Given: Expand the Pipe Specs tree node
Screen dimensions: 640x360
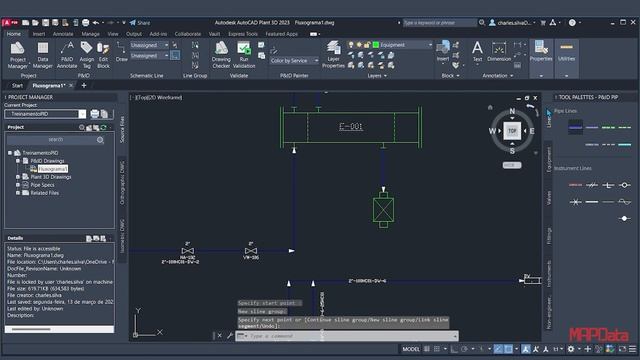Looking at the screenshot, I should click(18, 185).
